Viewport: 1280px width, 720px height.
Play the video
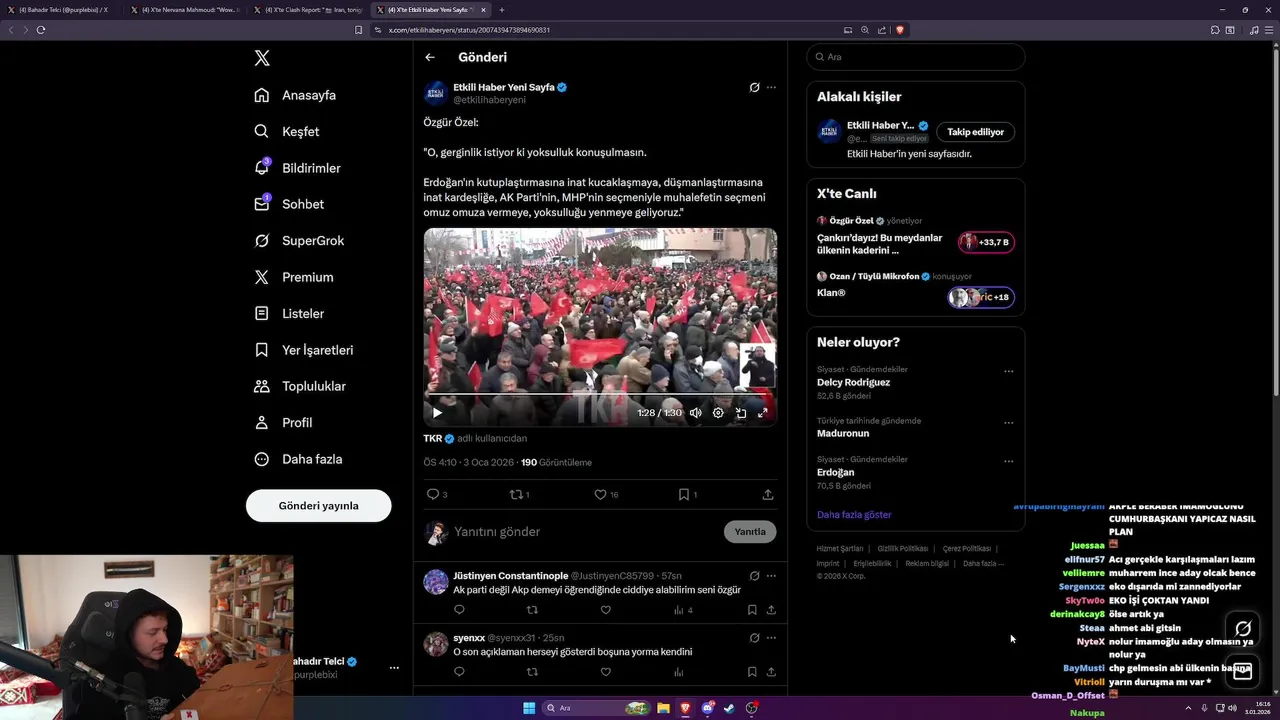pos(437,412)
